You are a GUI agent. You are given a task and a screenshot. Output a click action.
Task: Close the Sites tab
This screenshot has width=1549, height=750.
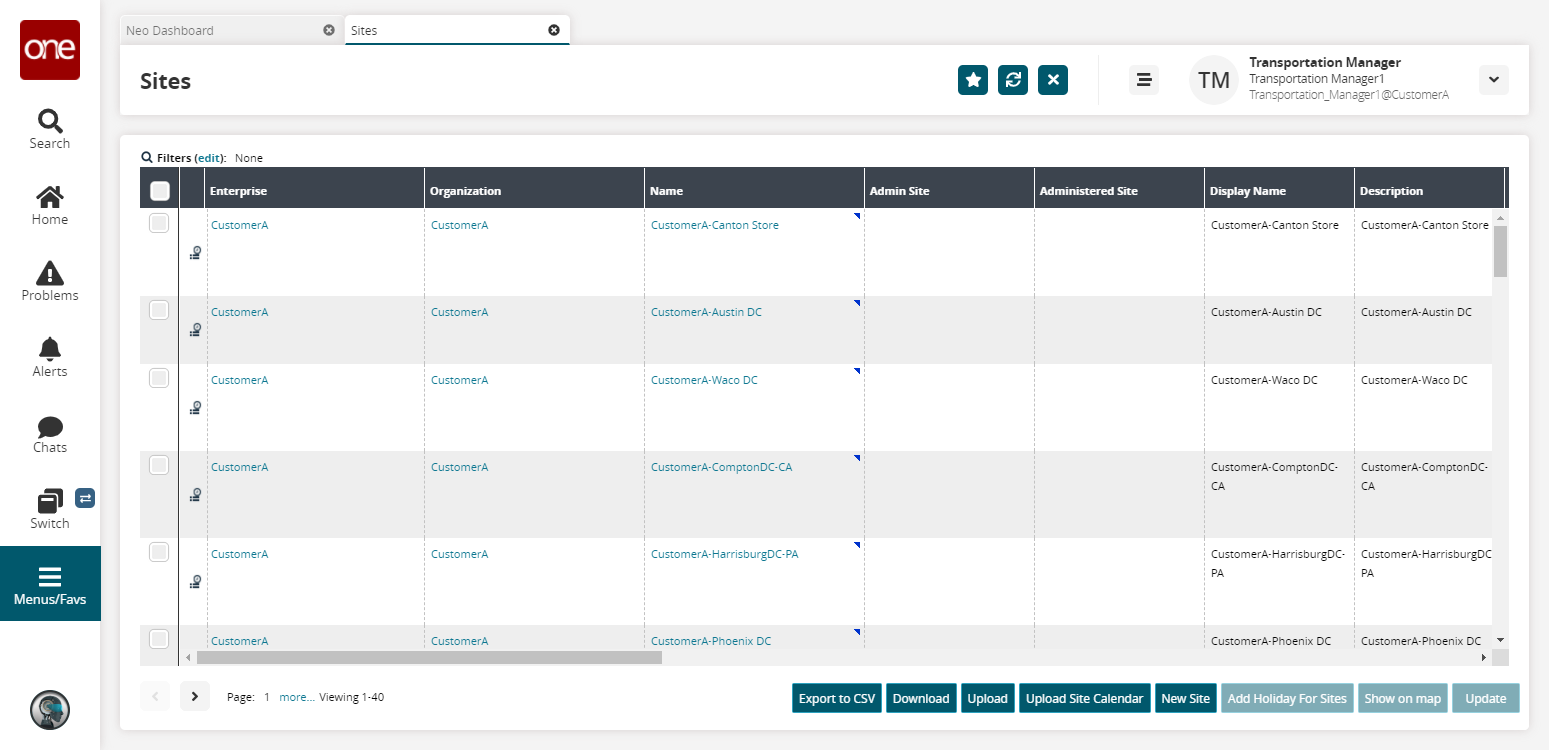pos(554,30)
